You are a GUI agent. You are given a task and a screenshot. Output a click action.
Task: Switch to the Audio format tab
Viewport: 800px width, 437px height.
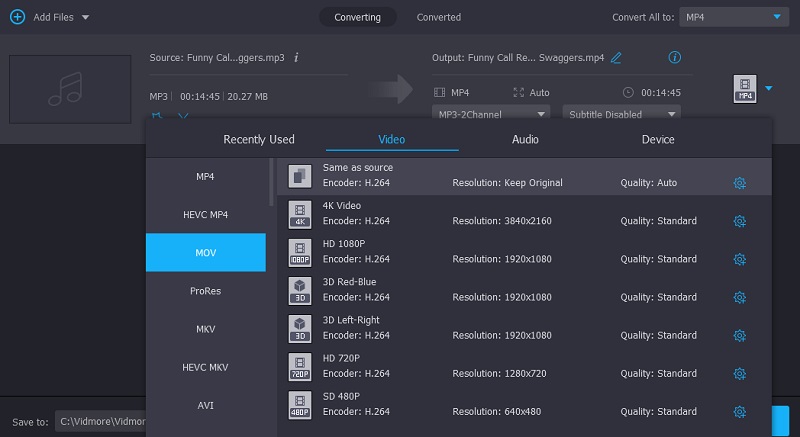coord(525,139)
